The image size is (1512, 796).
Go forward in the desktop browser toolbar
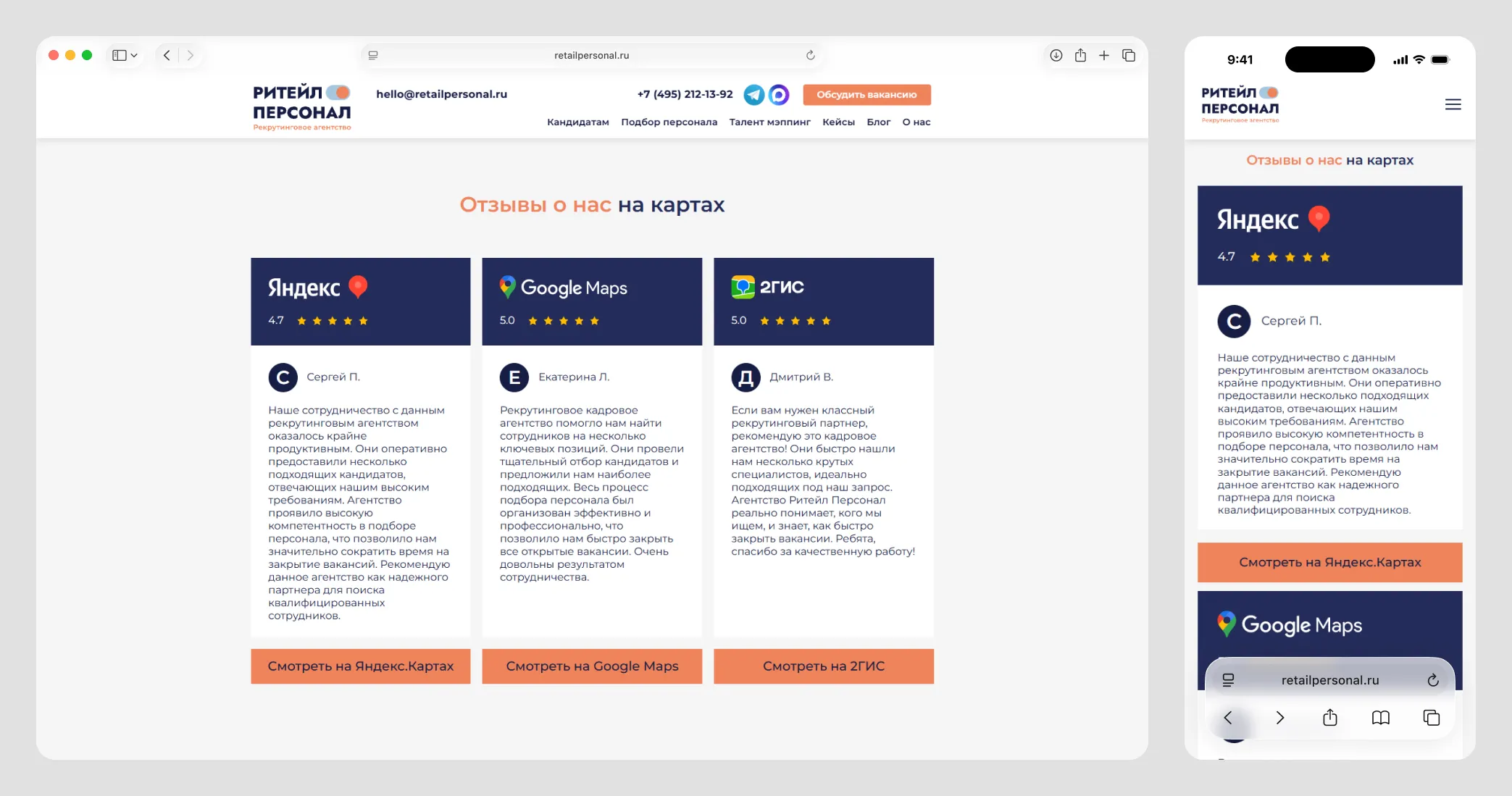pyautogui.click(x=190, y=55)
